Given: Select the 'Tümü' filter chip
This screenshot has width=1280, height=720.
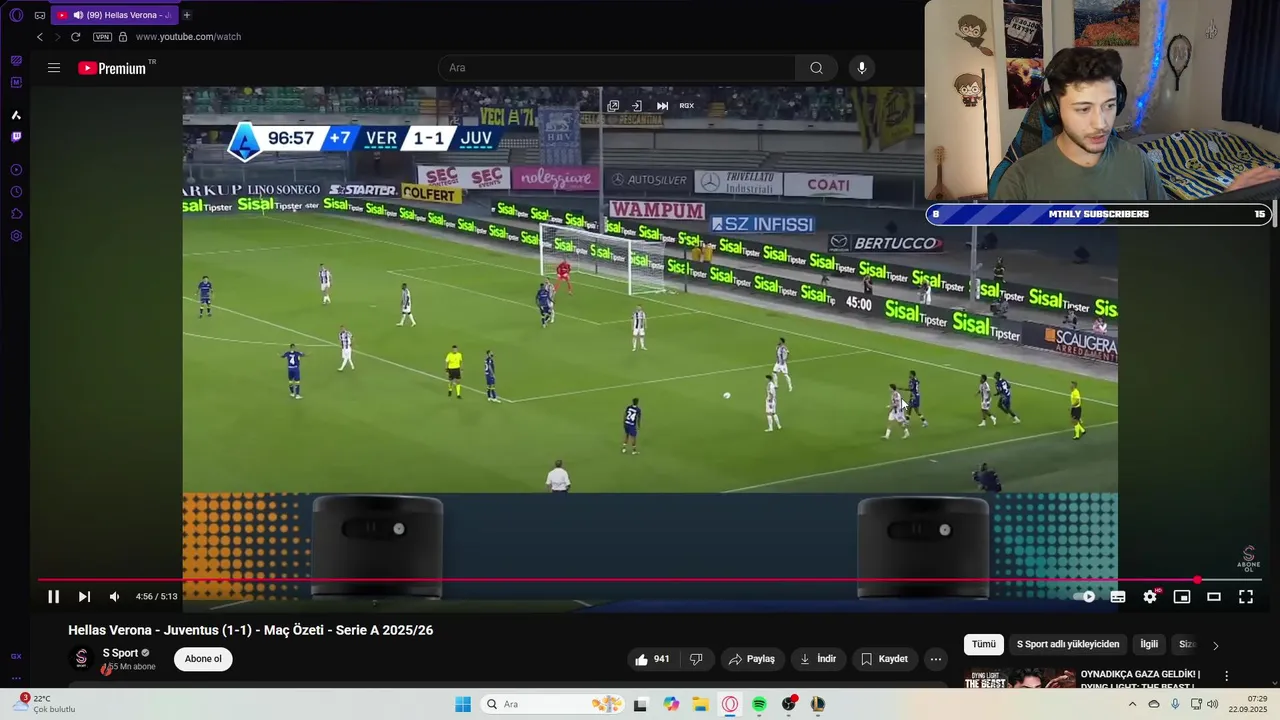Looking at the screenshot, I should (x=984, y=644).
